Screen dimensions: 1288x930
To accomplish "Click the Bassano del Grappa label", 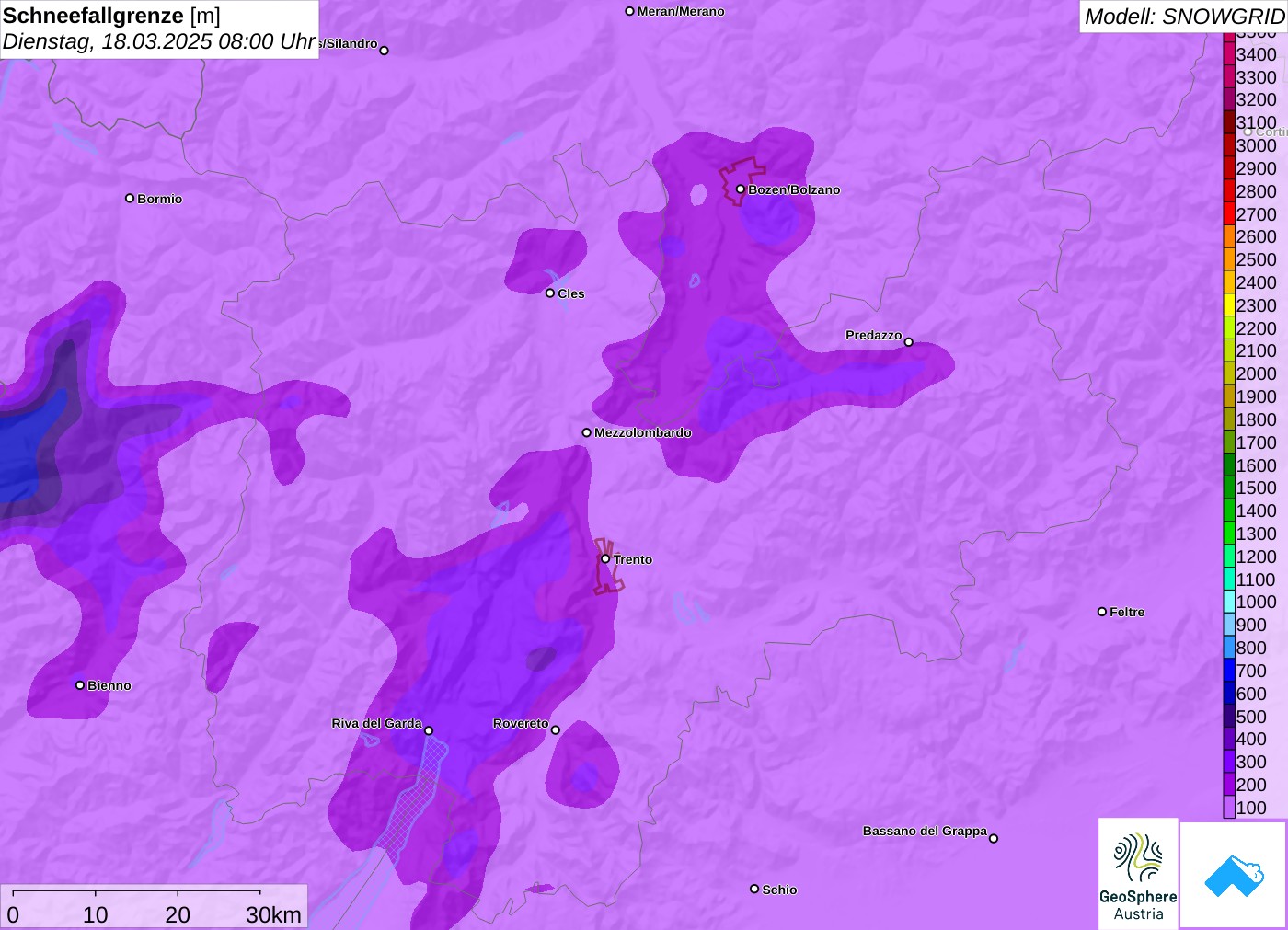I will [x=925, y=831].
